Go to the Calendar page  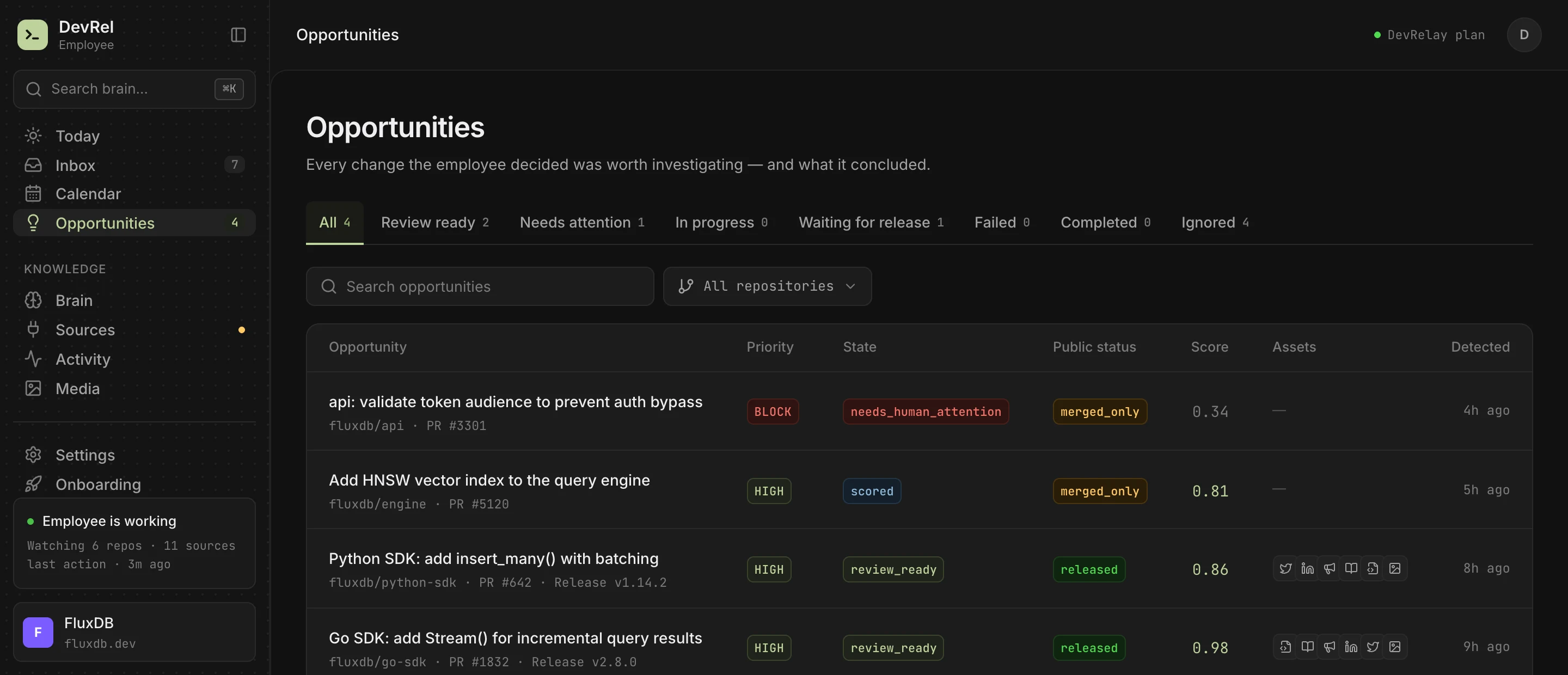(134, 194)
